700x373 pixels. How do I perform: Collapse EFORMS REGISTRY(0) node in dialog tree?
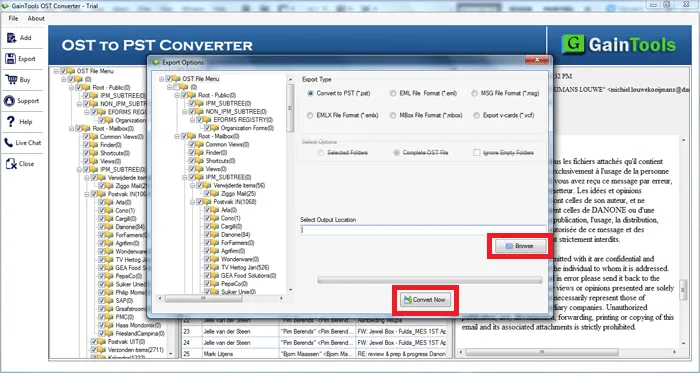point(192,120)
